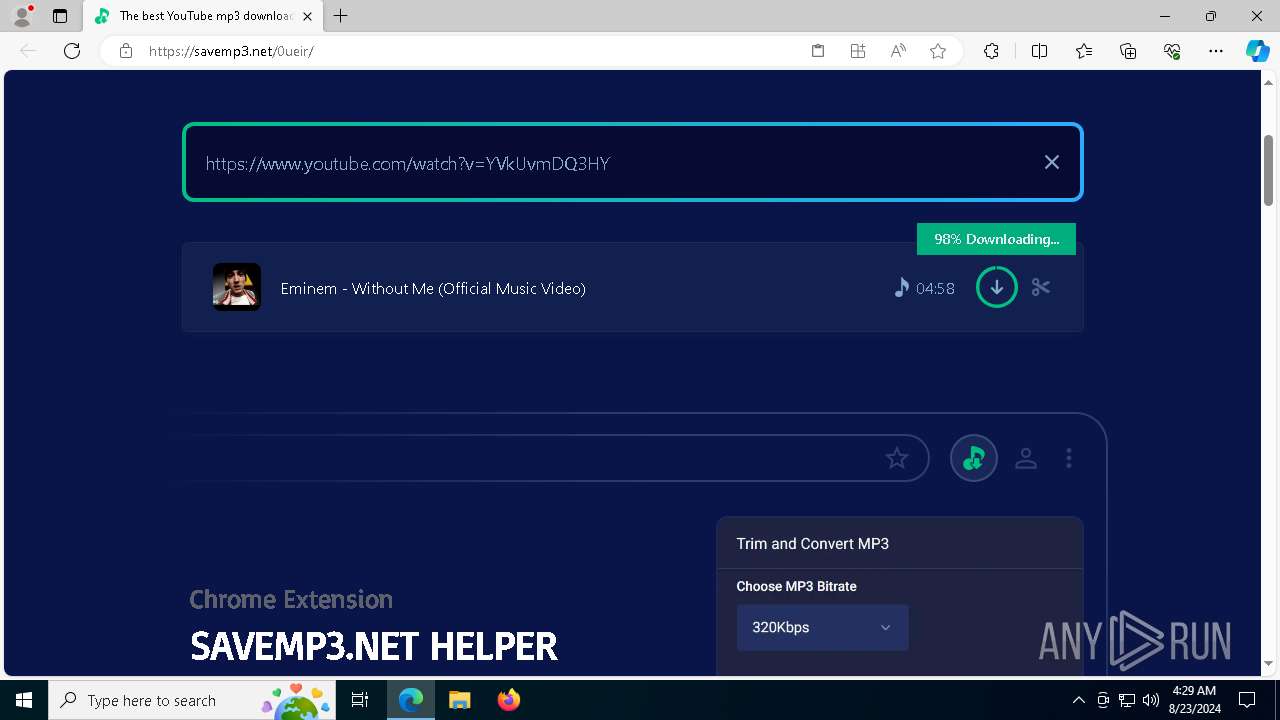Viewport: 1280px width, 720px height.
Task: Open Edge Settings and more menu
Action: [1216, 51]
